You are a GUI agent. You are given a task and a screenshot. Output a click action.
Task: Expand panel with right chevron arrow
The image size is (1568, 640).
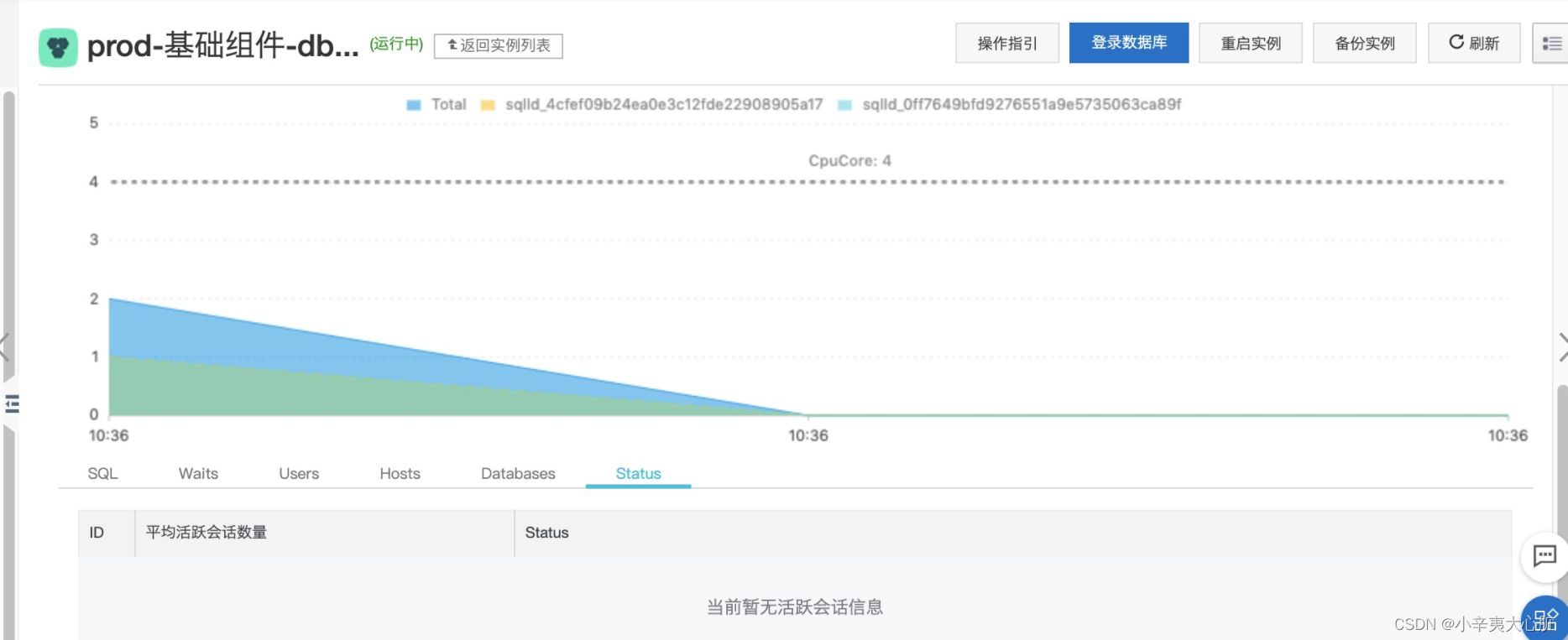[1562, 347]
